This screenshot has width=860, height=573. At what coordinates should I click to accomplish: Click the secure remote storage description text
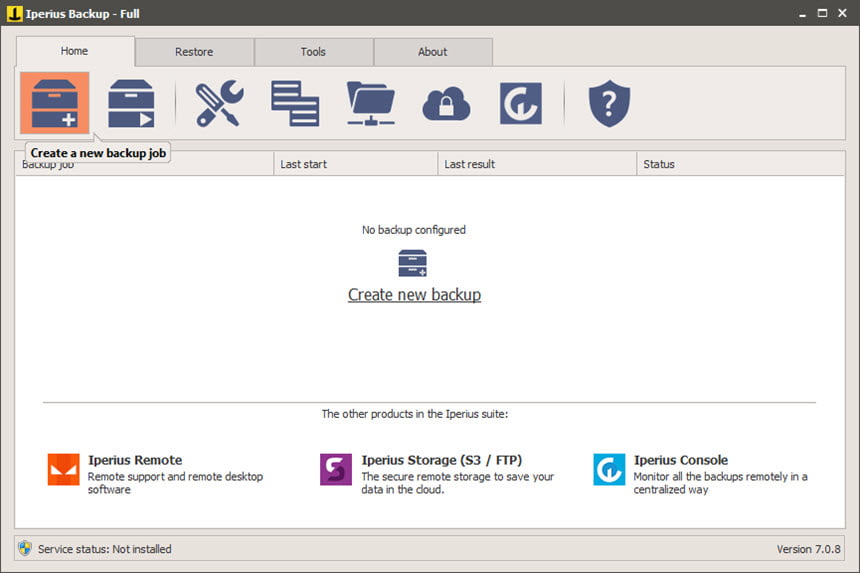(457, 483)
